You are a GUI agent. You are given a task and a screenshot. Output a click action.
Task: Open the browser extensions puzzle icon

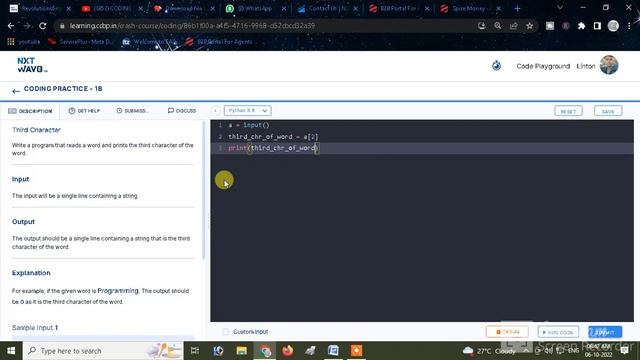point(581,26)
